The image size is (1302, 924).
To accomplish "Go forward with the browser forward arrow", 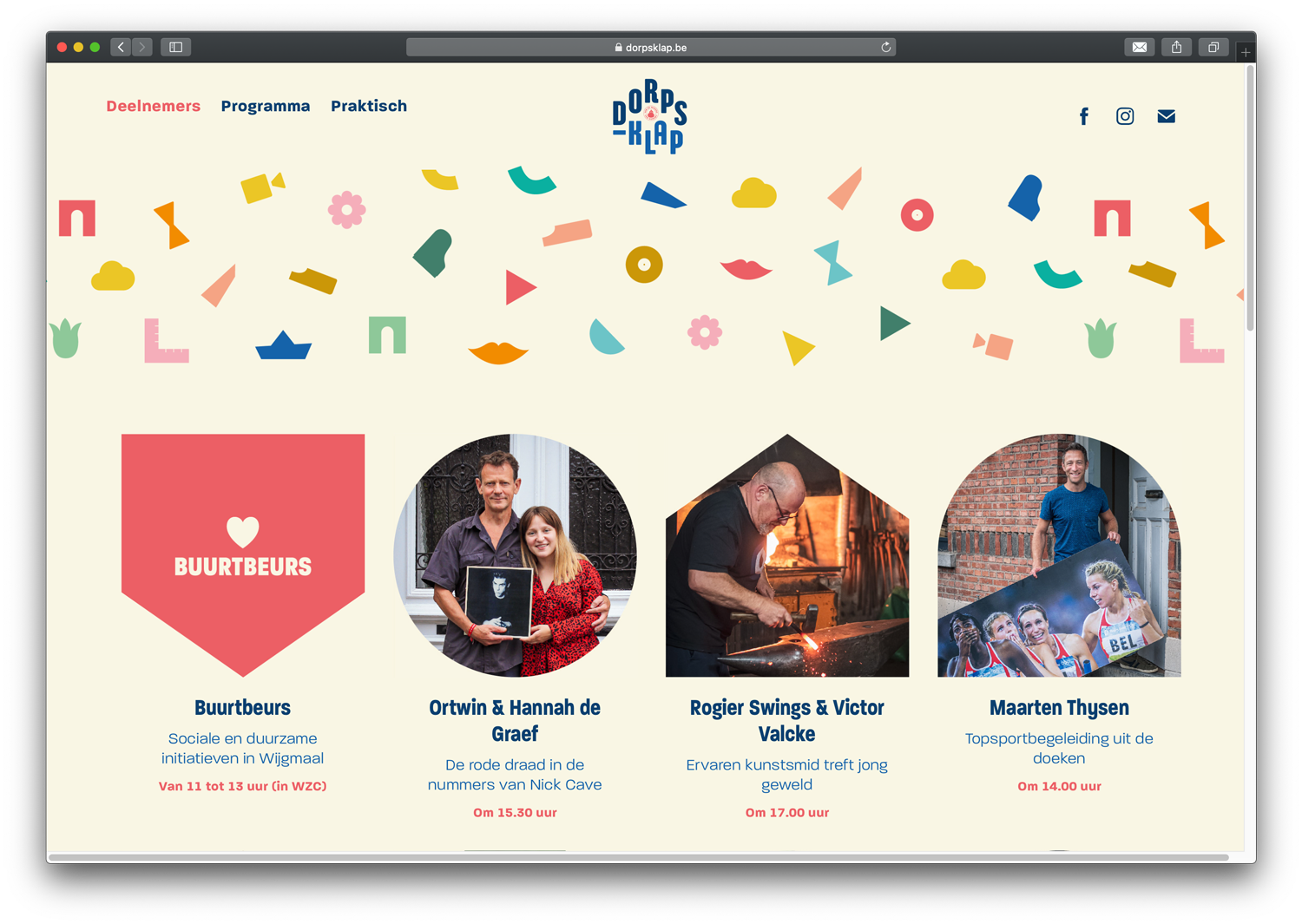I will pos(142,47).
